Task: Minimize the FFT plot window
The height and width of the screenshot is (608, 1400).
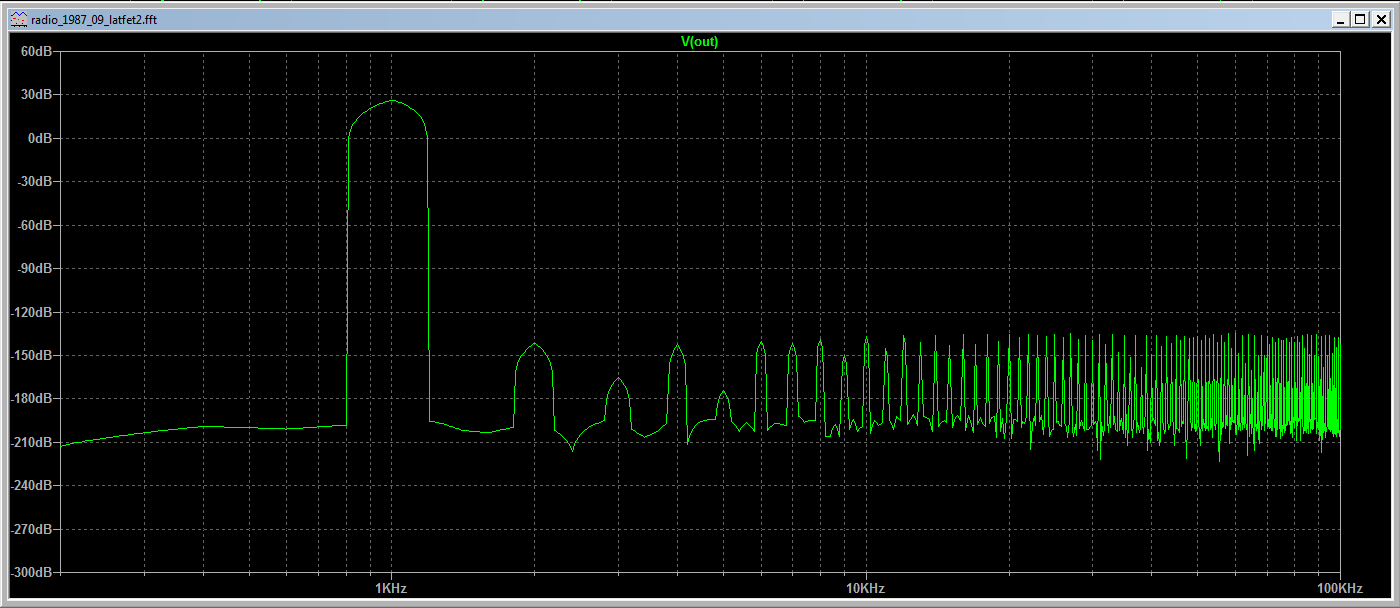Action: pos(1341,19)
